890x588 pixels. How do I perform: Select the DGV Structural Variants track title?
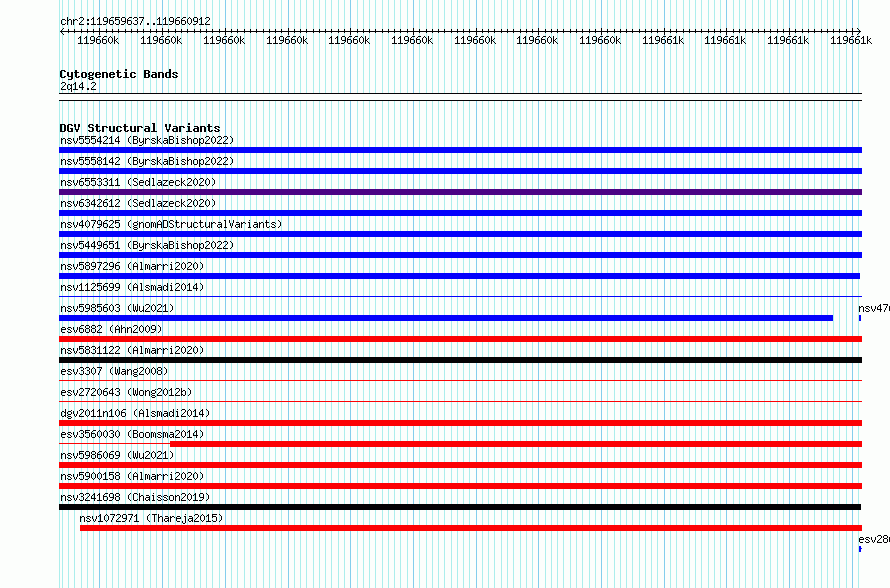pos(140,128)
